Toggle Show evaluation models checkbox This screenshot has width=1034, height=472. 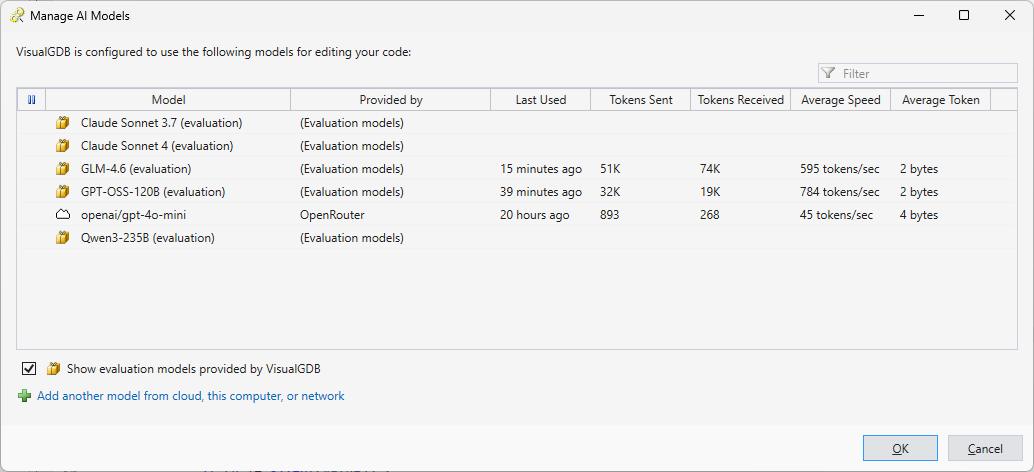[x=29, y=368]
